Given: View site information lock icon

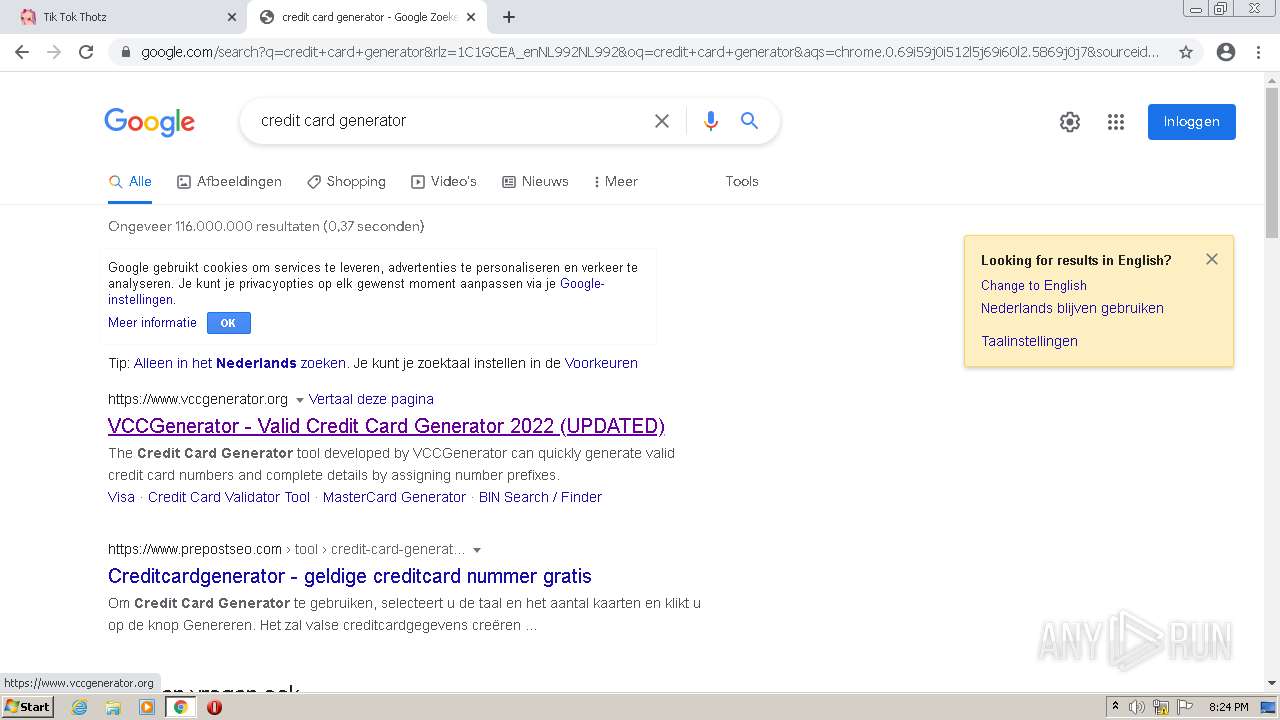Looking at the screenshot, I should tap(126, 52).
